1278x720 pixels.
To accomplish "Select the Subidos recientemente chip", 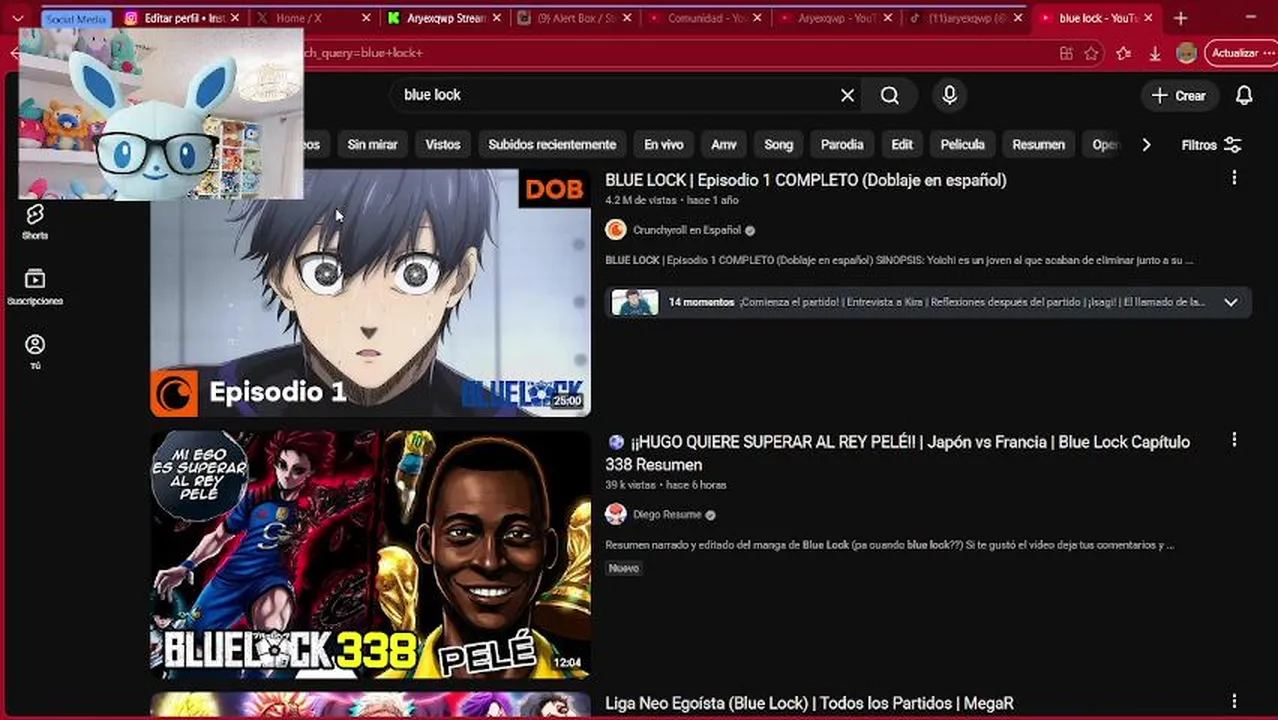I will pos(552,145).
